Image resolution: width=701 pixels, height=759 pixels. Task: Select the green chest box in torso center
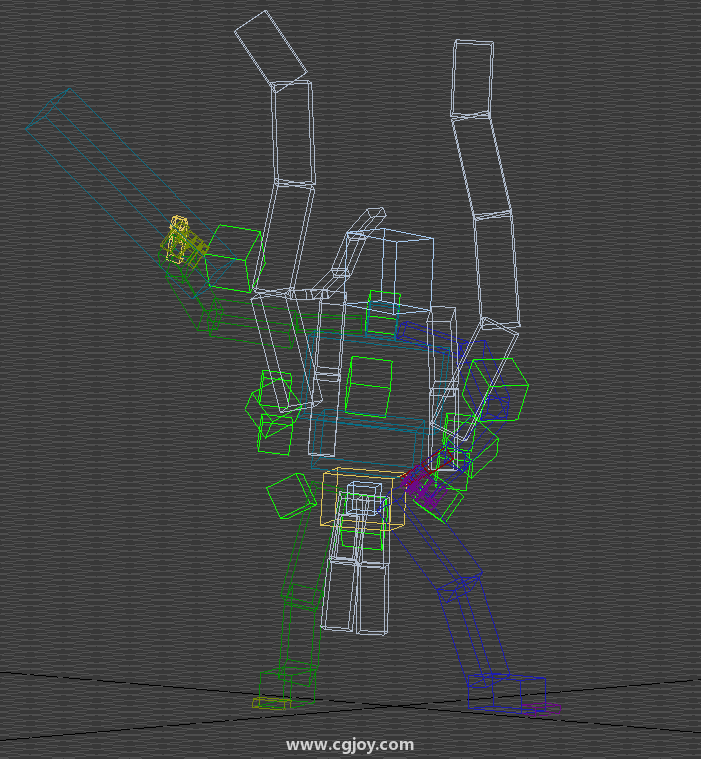tap(369, 387)
